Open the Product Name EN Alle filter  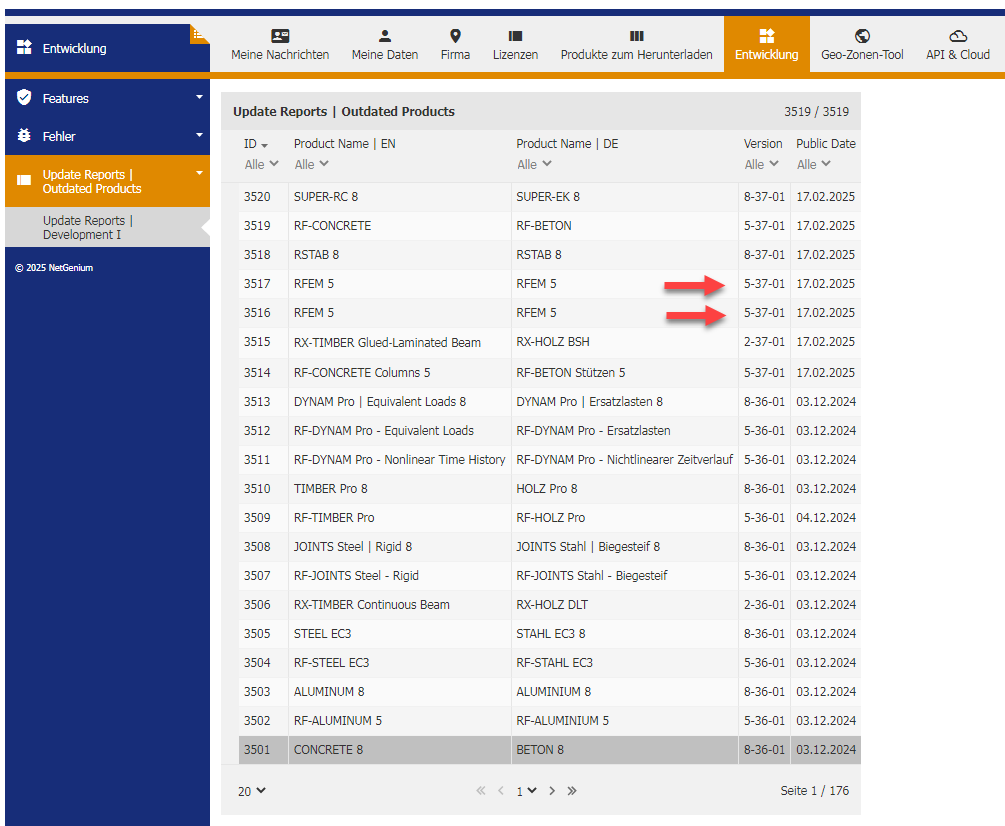click(311, 164)
